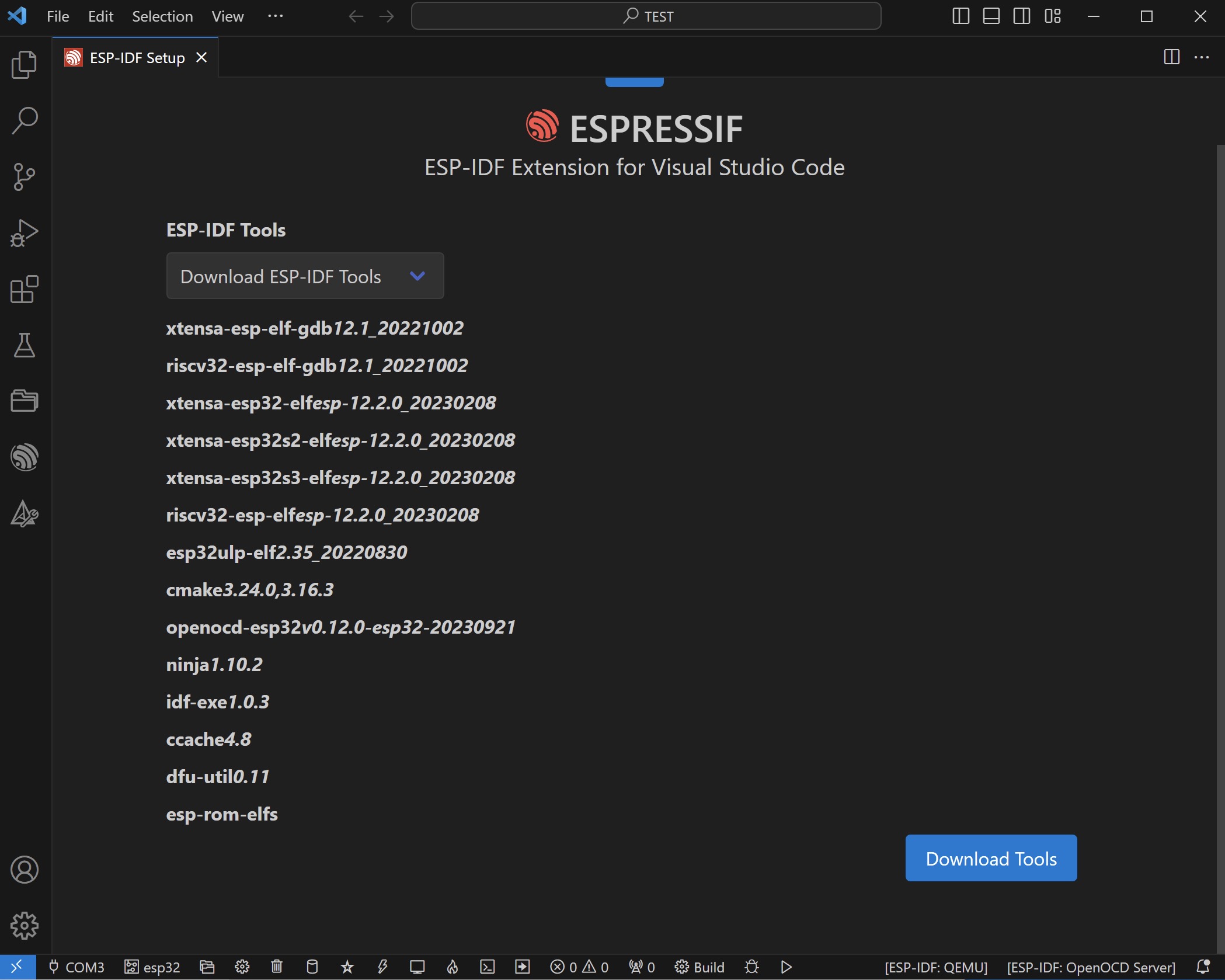The width and height of the screenshot is (1225, 980).
Task: Click the cylinder build icon in status bar
Action: [x=312, y=967]
